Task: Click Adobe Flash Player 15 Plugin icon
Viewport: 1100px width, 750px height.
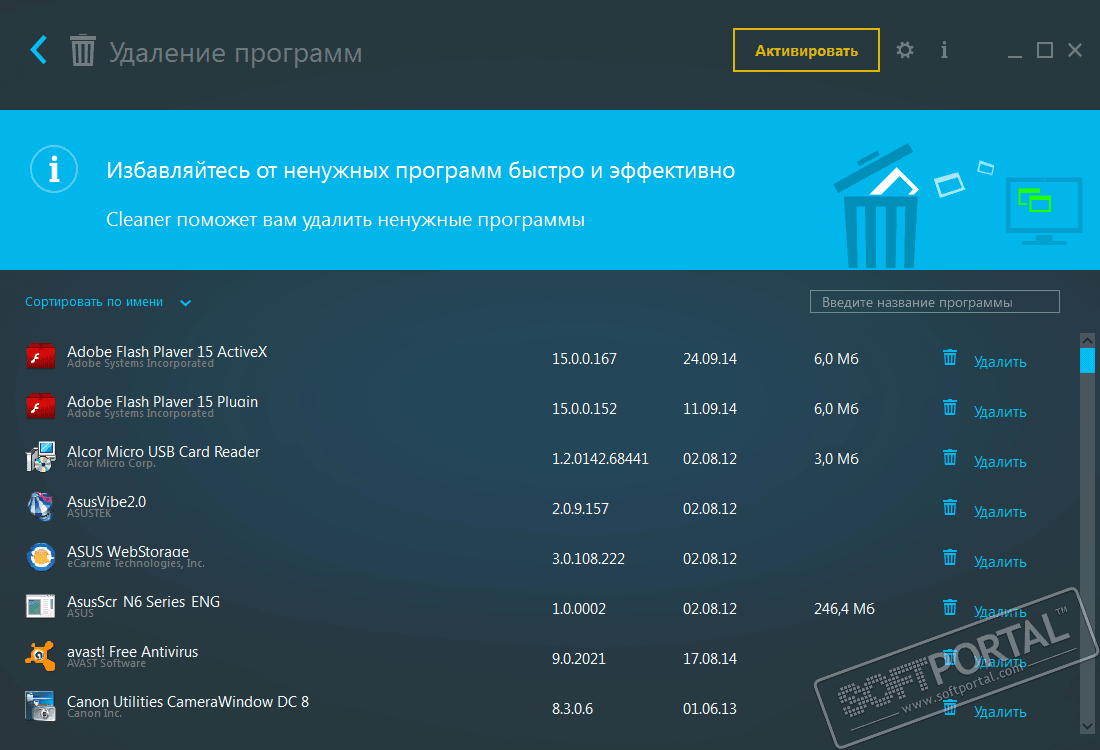Action: pyautogui.click(x=41, y=406)
